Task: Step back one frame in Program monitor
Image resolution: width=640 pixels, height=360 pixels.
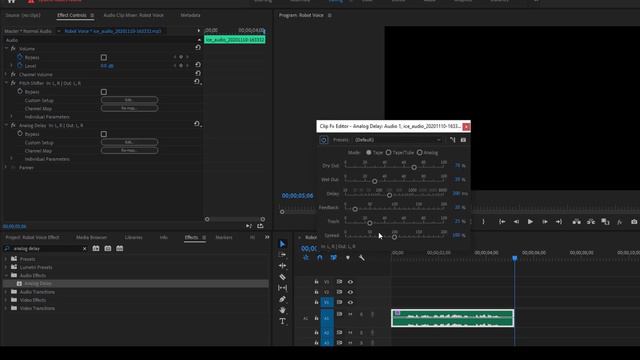Action: (516, 222)
